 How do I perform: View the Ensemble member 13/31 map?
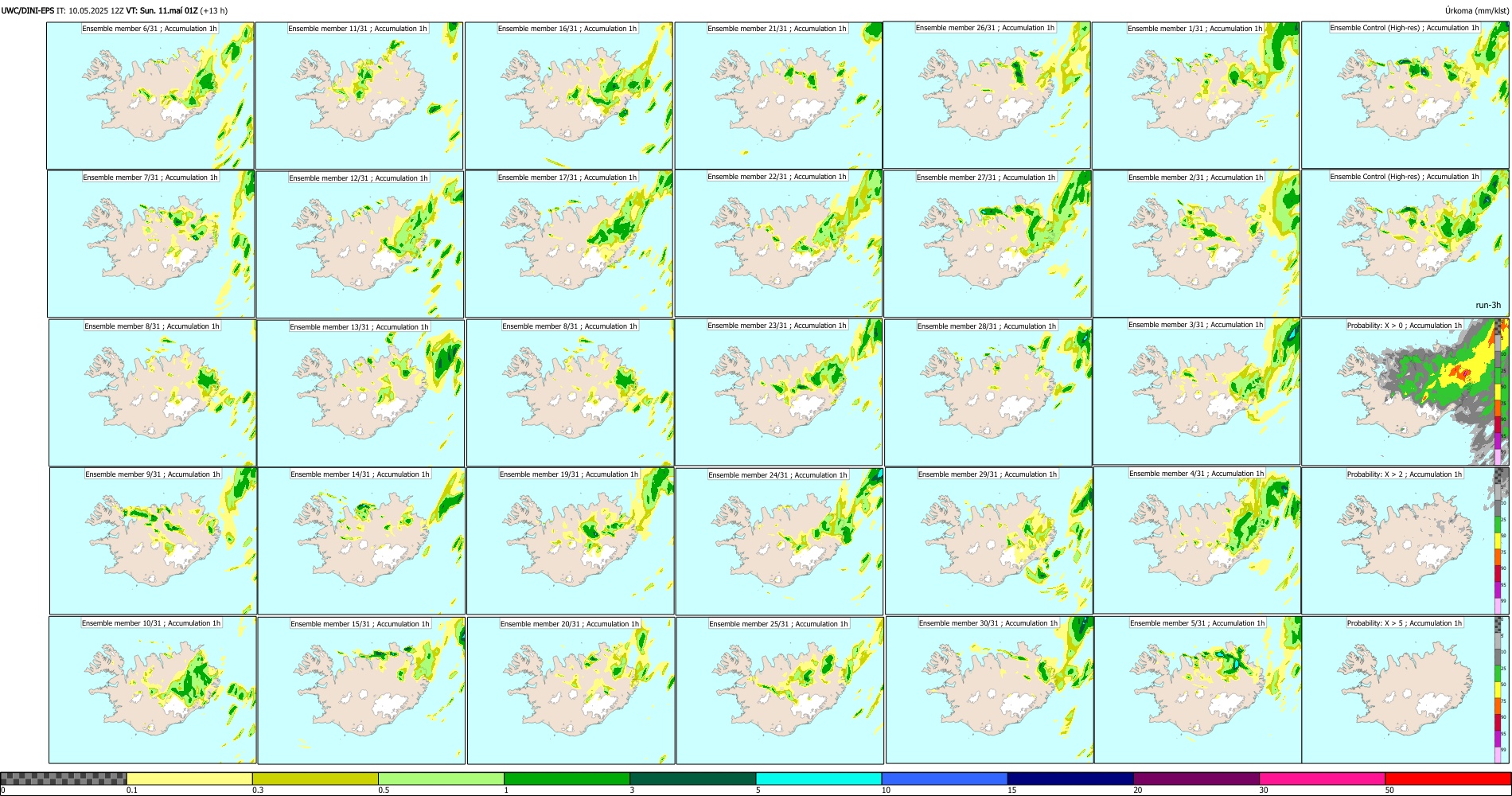coord(360,393)
